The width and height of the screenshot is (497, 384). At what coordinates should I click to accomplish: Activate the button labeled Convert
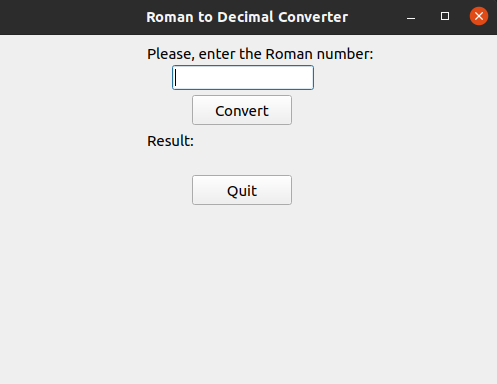pyautogui.click(x=242, y=110)
